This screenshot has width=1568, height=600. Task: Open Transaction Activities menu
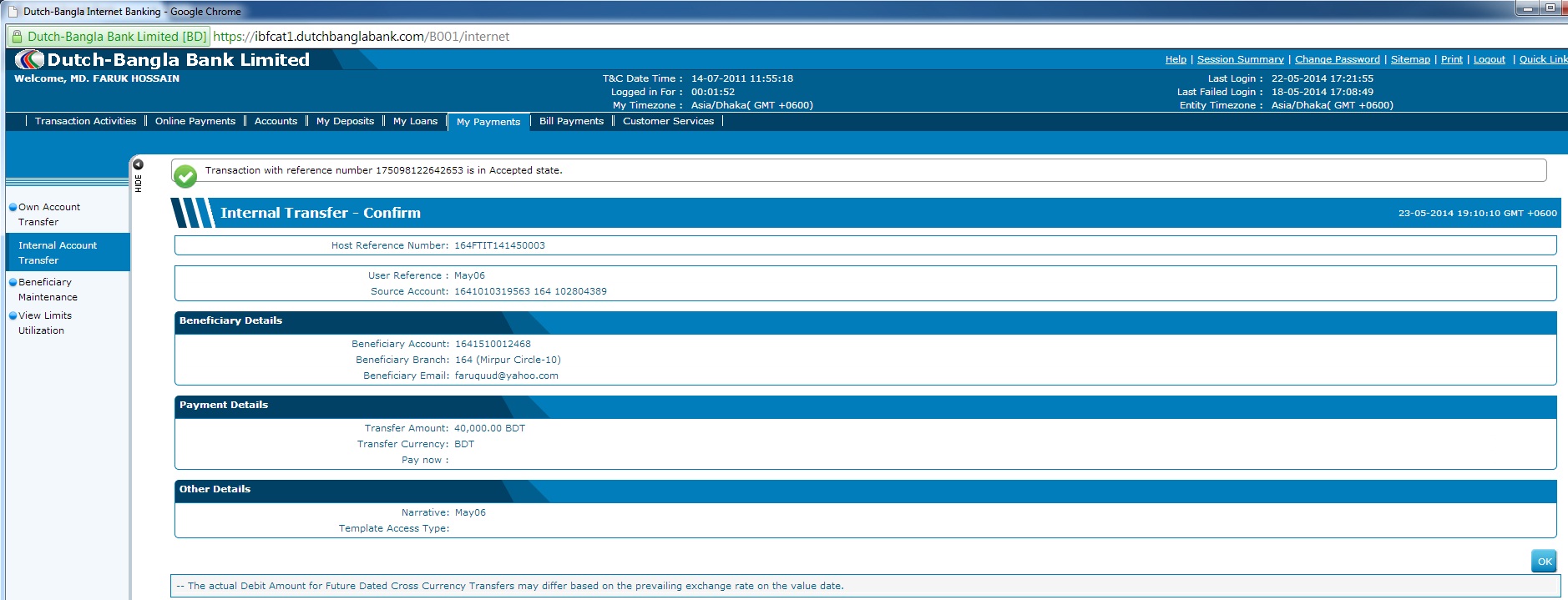(85, 121)
